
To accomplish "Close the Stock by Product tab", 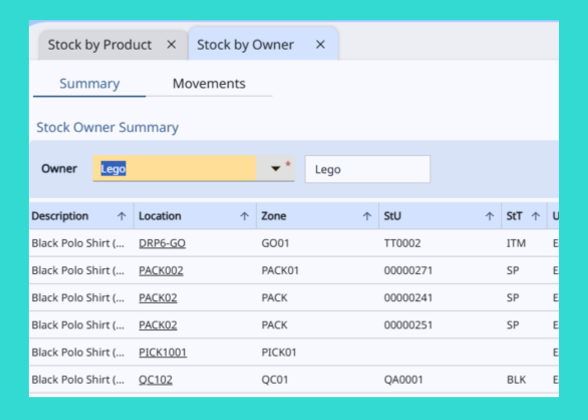I will coord(171,45).
